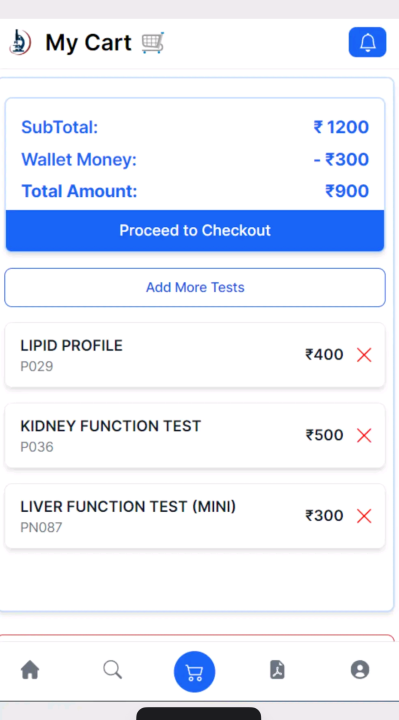This screenshot has height=720, width=399.
Task: Go to Home via house icon
Action: [30, 670]
